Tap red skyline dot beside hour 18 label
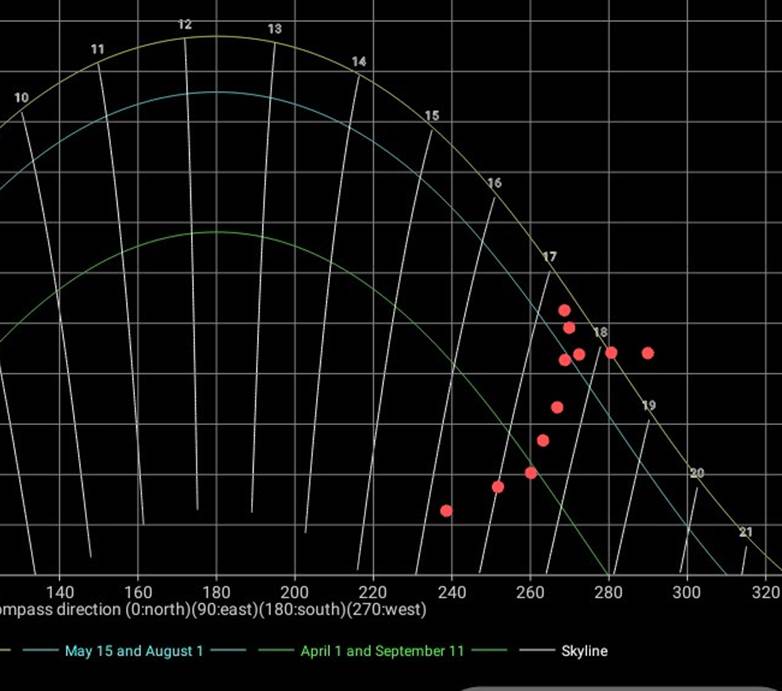The width and height of the screenshot is (782, 691). coord(611,352)
